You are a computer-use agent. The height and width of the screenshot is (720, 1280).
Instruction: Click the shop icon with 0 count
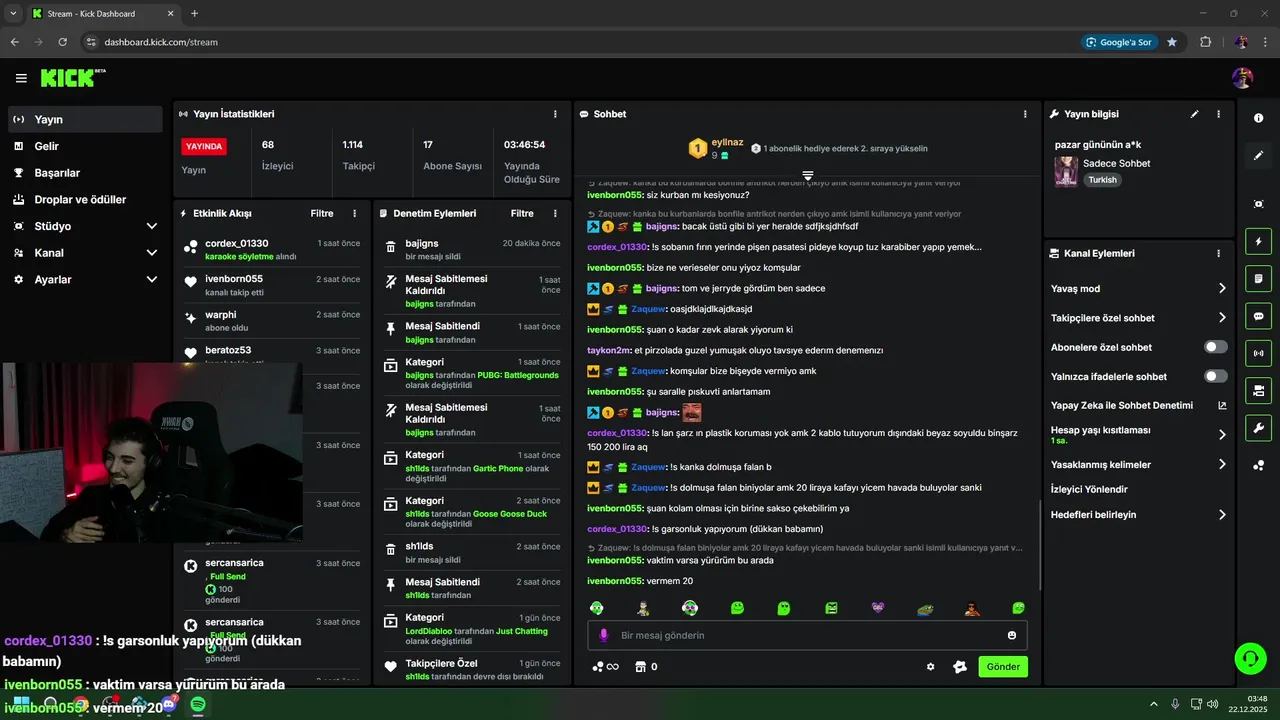[x=646, y=667]
